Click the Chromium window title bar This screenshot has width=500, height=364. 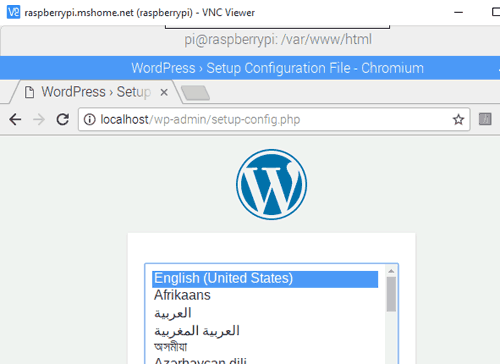pos(250,68)
